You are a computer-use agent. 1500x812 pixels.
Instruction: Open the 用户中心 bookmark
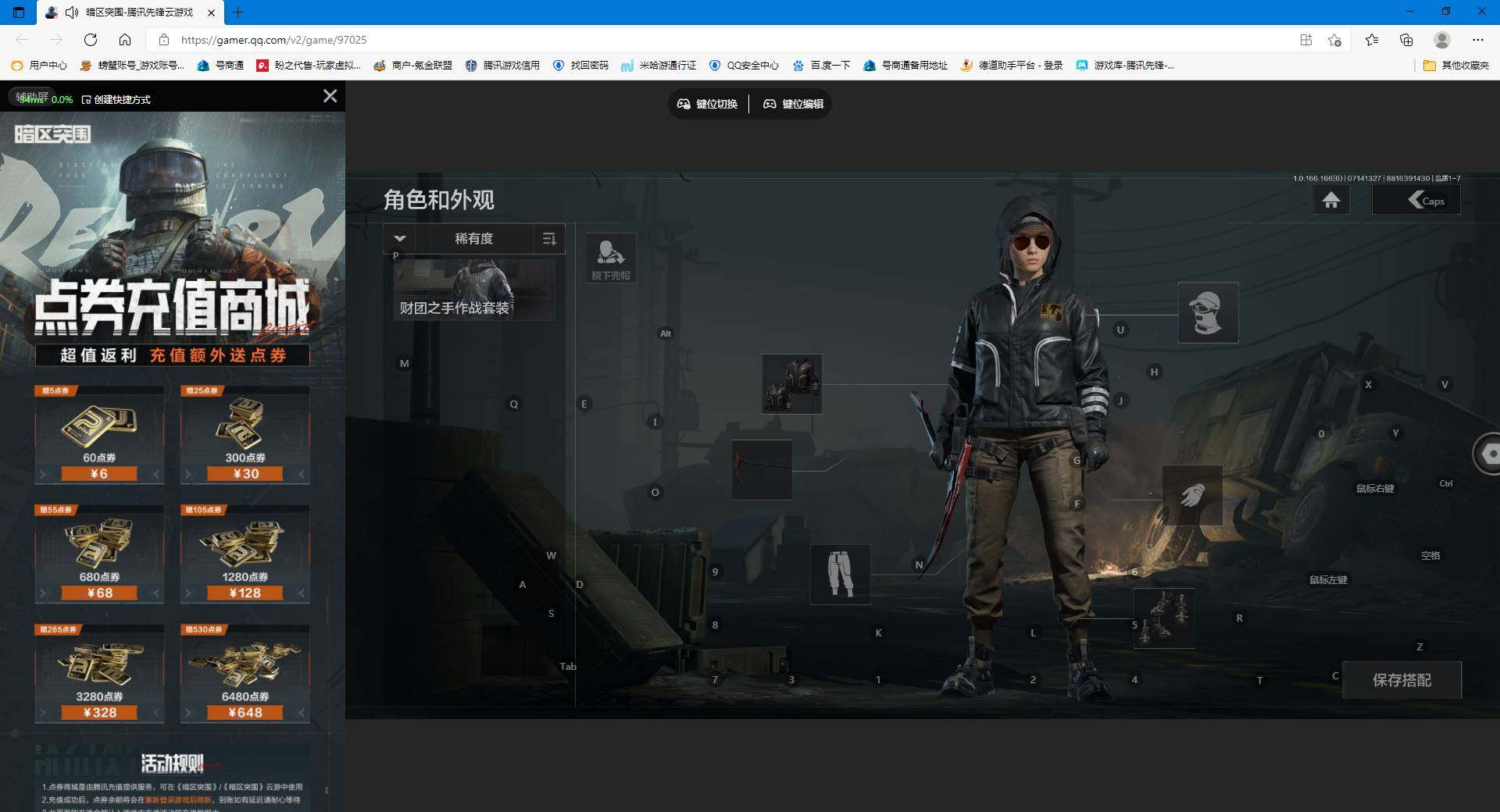click(39, 66)
